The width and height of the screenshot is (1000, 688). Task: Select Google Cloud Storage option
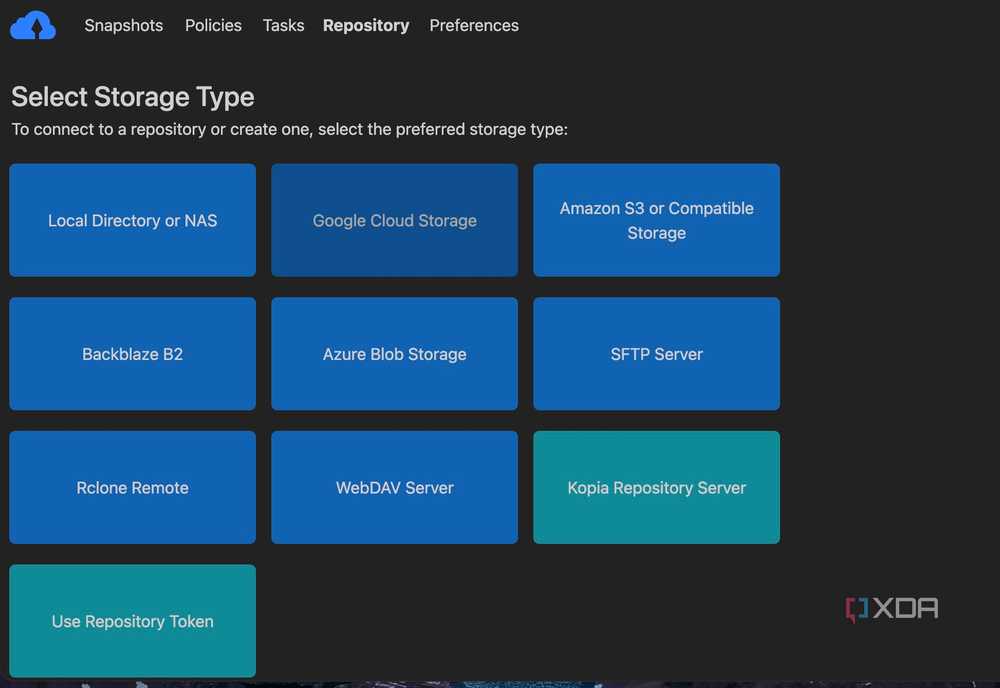[395, 220]
